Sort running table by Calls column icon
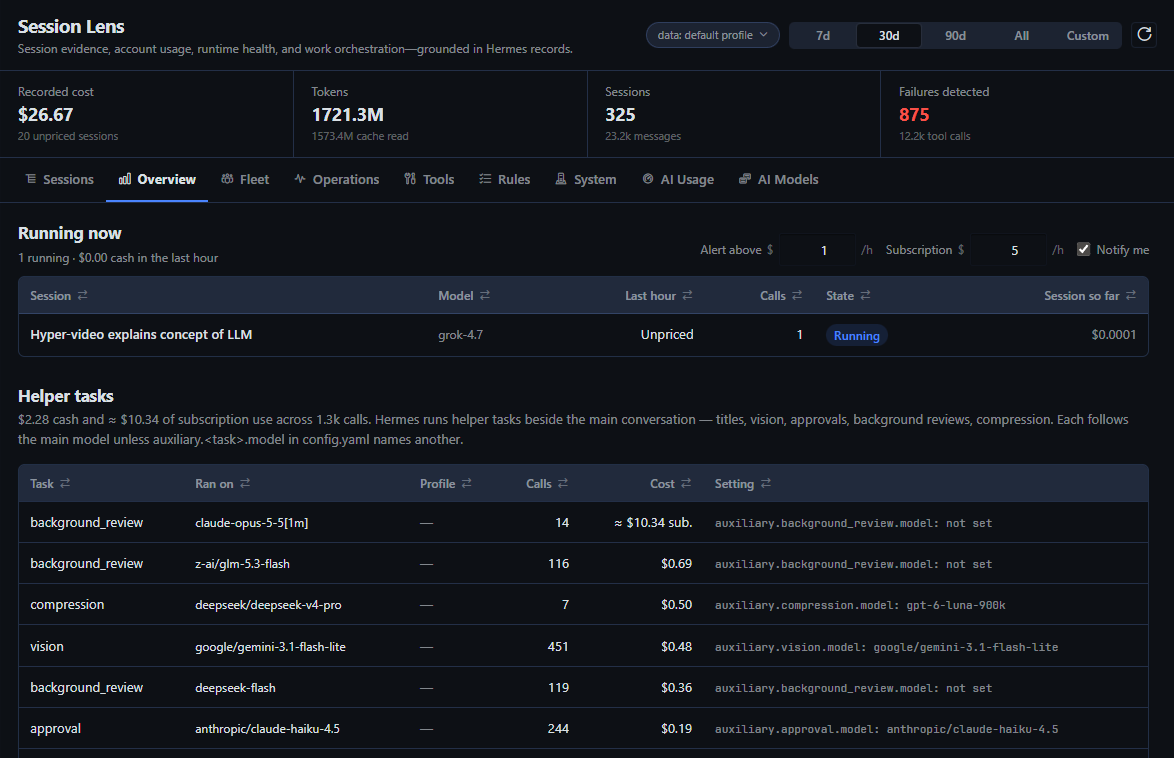This screenshot has height=758, width=1174. pyautogui.click(x=797, y=295)
